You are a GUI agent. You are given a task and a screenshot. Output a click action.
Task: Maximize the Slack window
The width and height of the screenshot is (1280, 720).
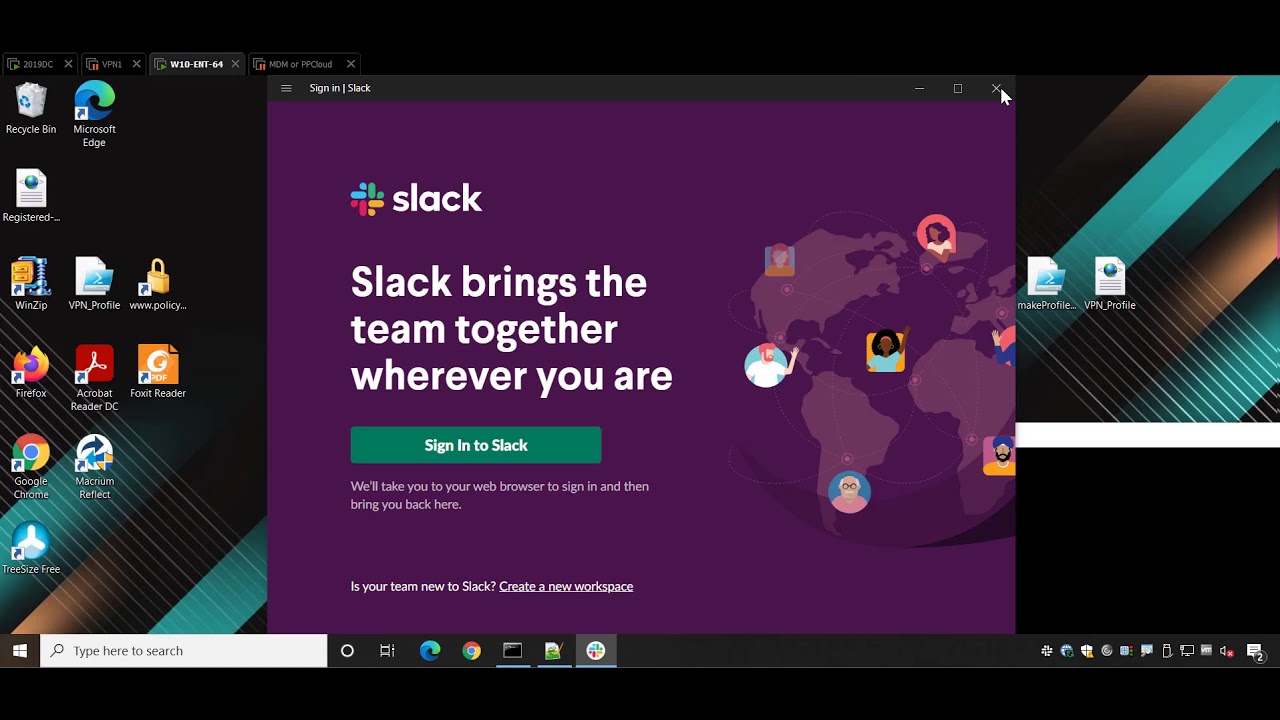coord(957,88)
